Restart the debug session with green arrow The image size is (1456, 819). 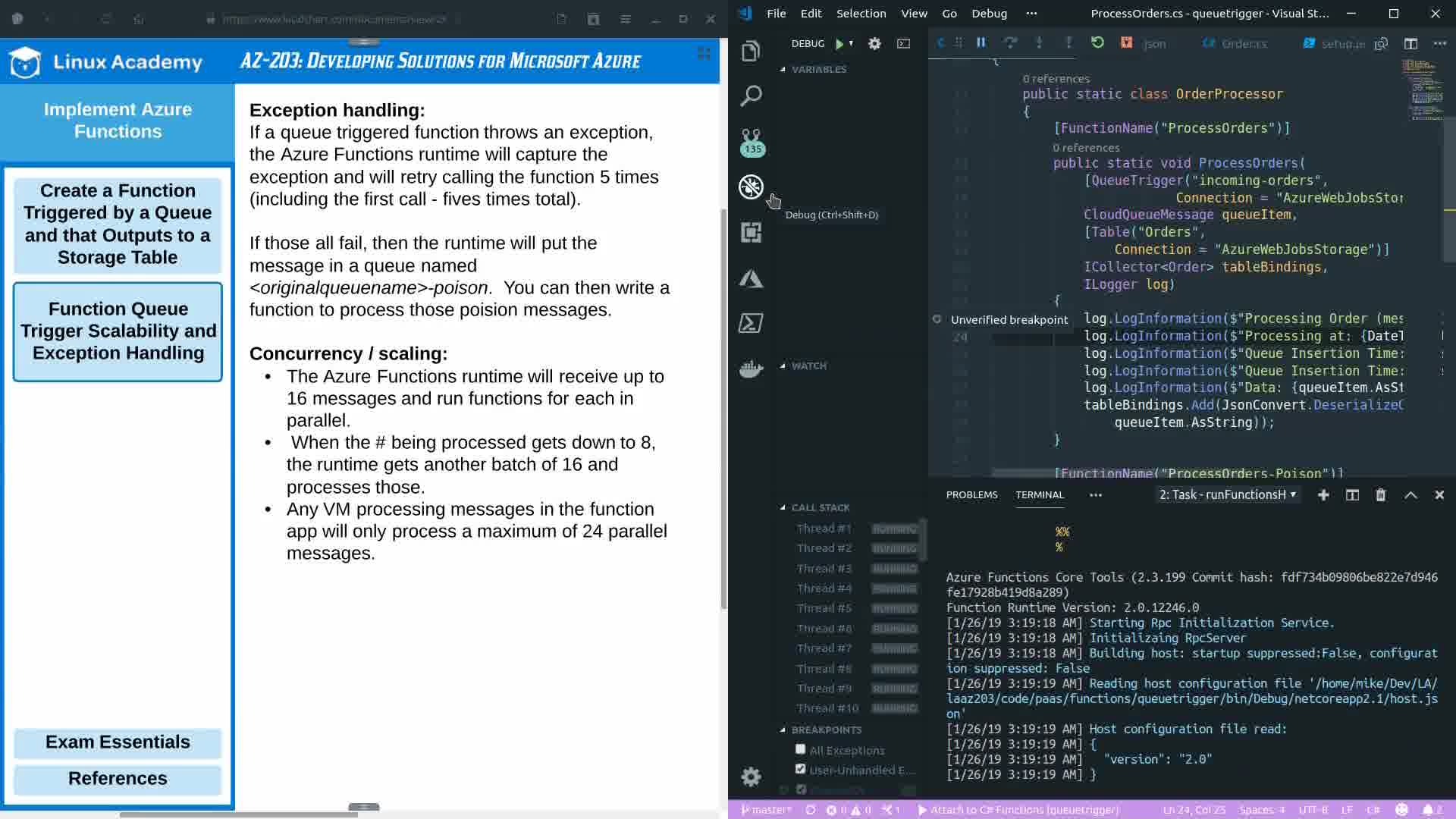pyautogui.click(x=1097, y=43)
